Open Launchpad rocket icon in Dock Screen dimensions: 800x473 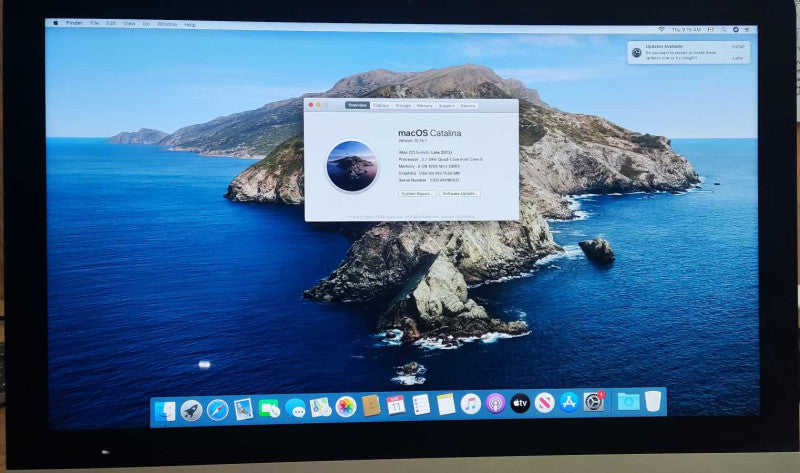tap(191, 410)
